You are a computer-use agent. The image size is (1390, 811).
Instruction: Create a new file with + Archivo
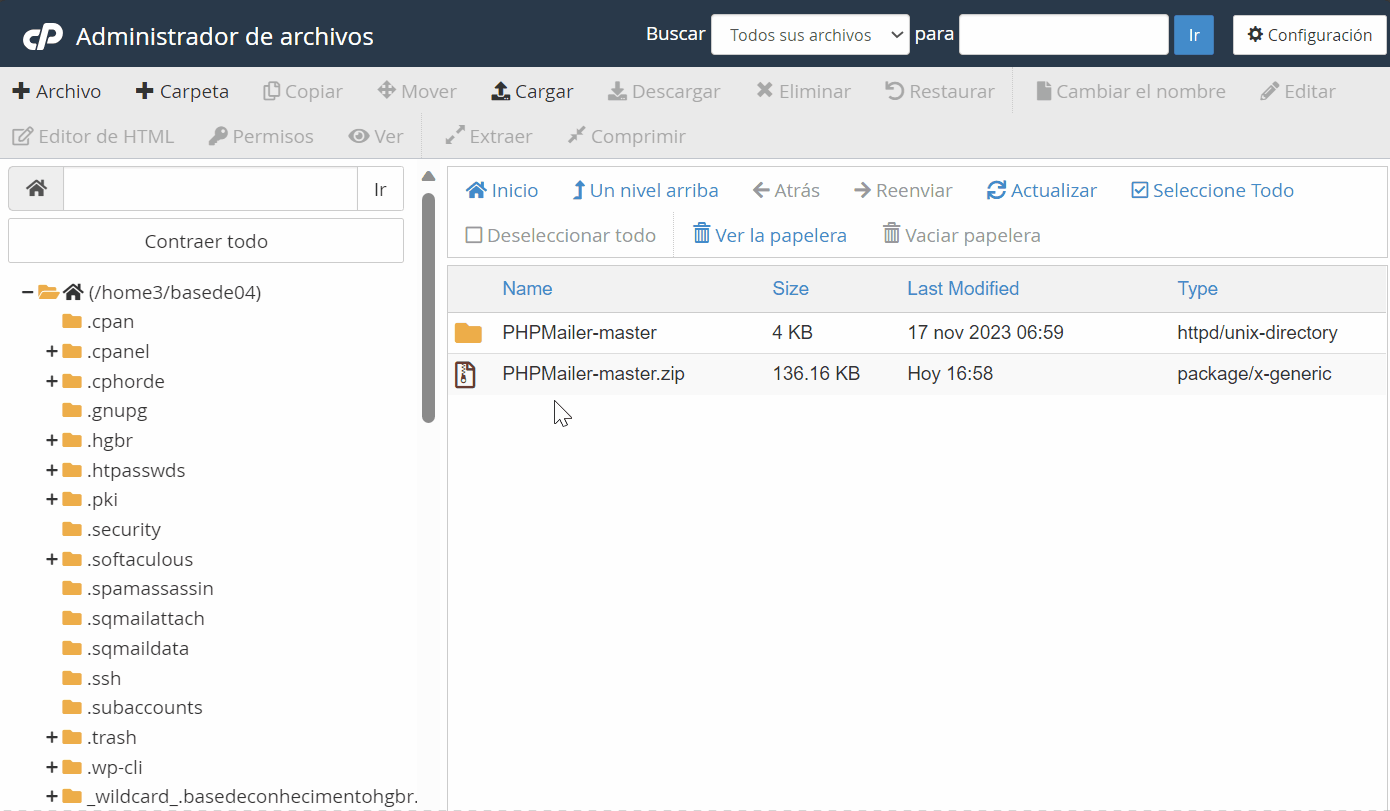click(x=57, y=91)
